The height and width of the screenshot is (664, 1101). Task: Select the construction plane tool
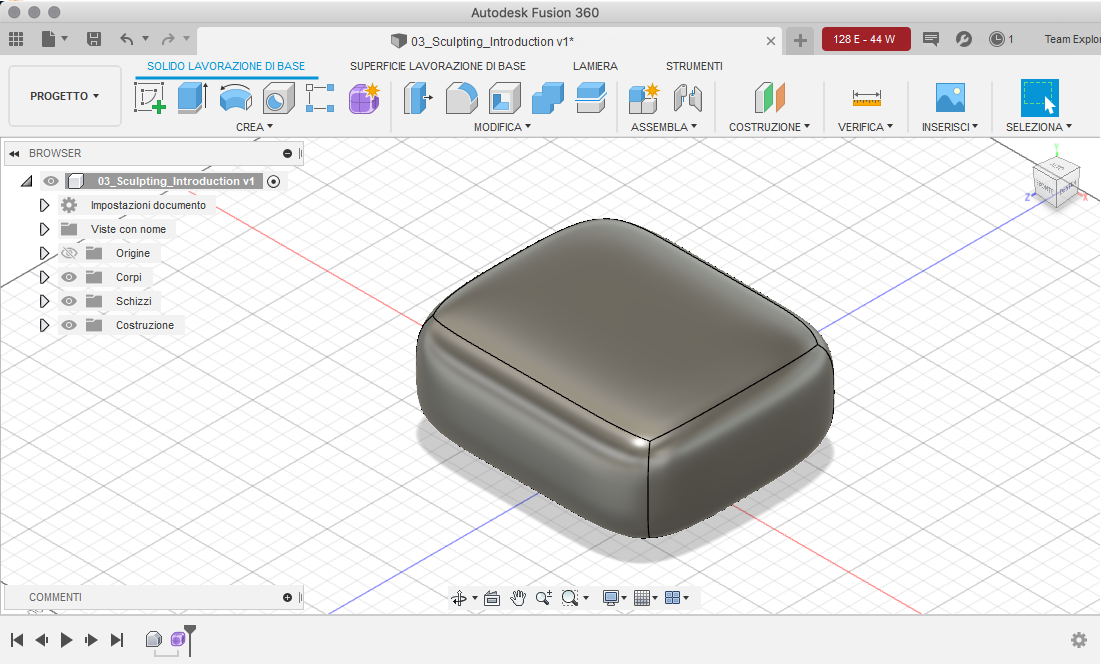(770, 98)
